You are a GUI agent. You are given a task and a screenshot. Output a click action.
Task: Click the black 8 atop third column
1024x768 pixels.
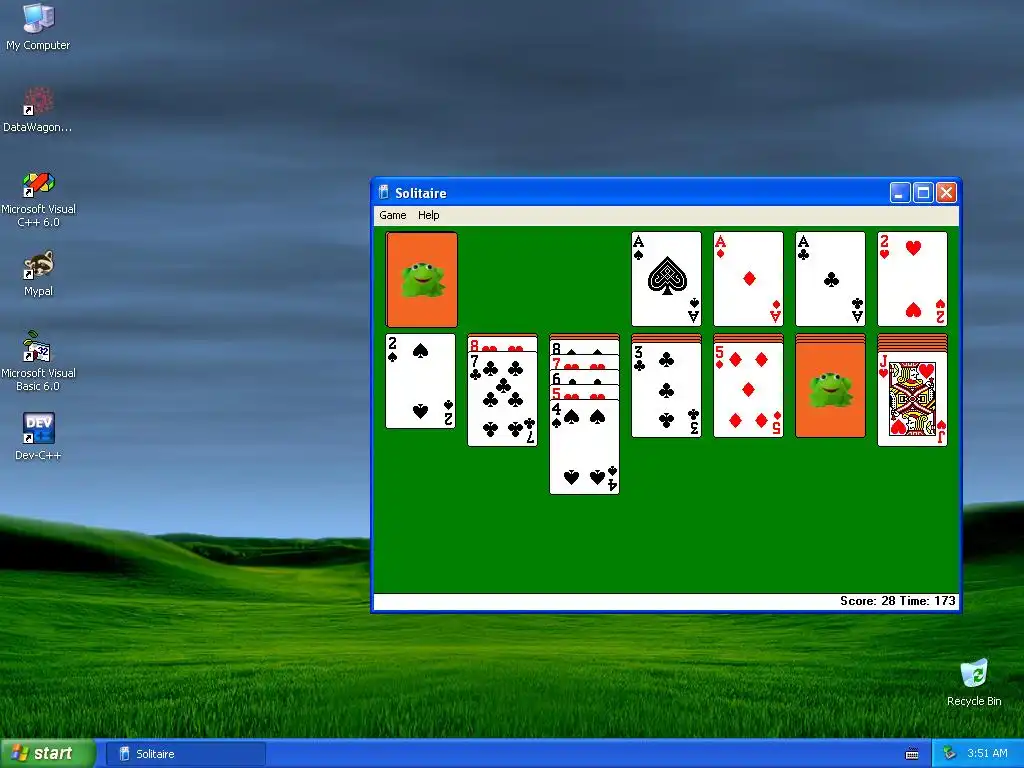pyautogui.click(x=584, y=347)
